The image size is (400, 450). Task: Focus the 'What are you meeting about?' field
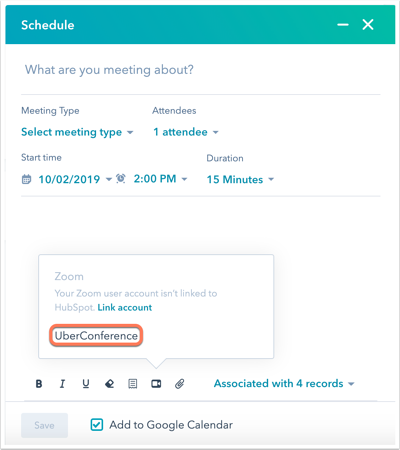200,70
